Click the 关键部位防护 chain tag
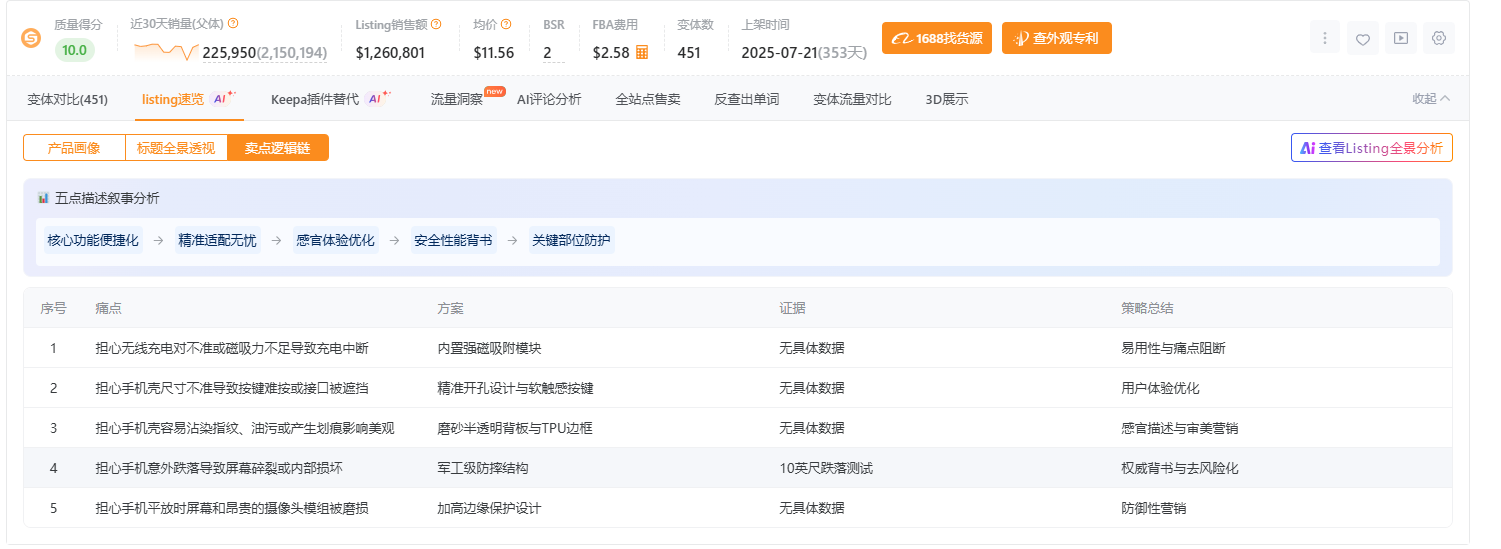Viewport: 1501px width, 549px height. pos(571,240)
